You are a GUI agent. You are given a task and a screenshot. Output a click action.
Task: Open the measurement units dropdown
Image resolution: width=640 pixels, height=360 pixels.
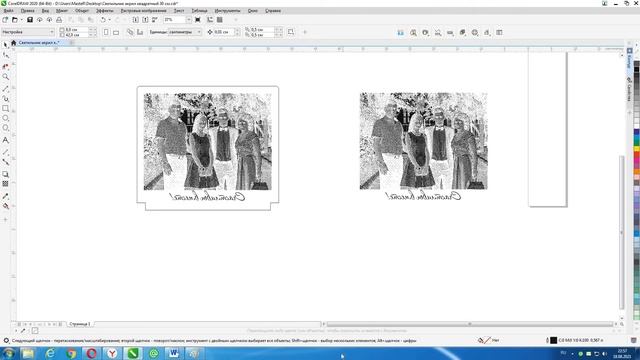199,32
